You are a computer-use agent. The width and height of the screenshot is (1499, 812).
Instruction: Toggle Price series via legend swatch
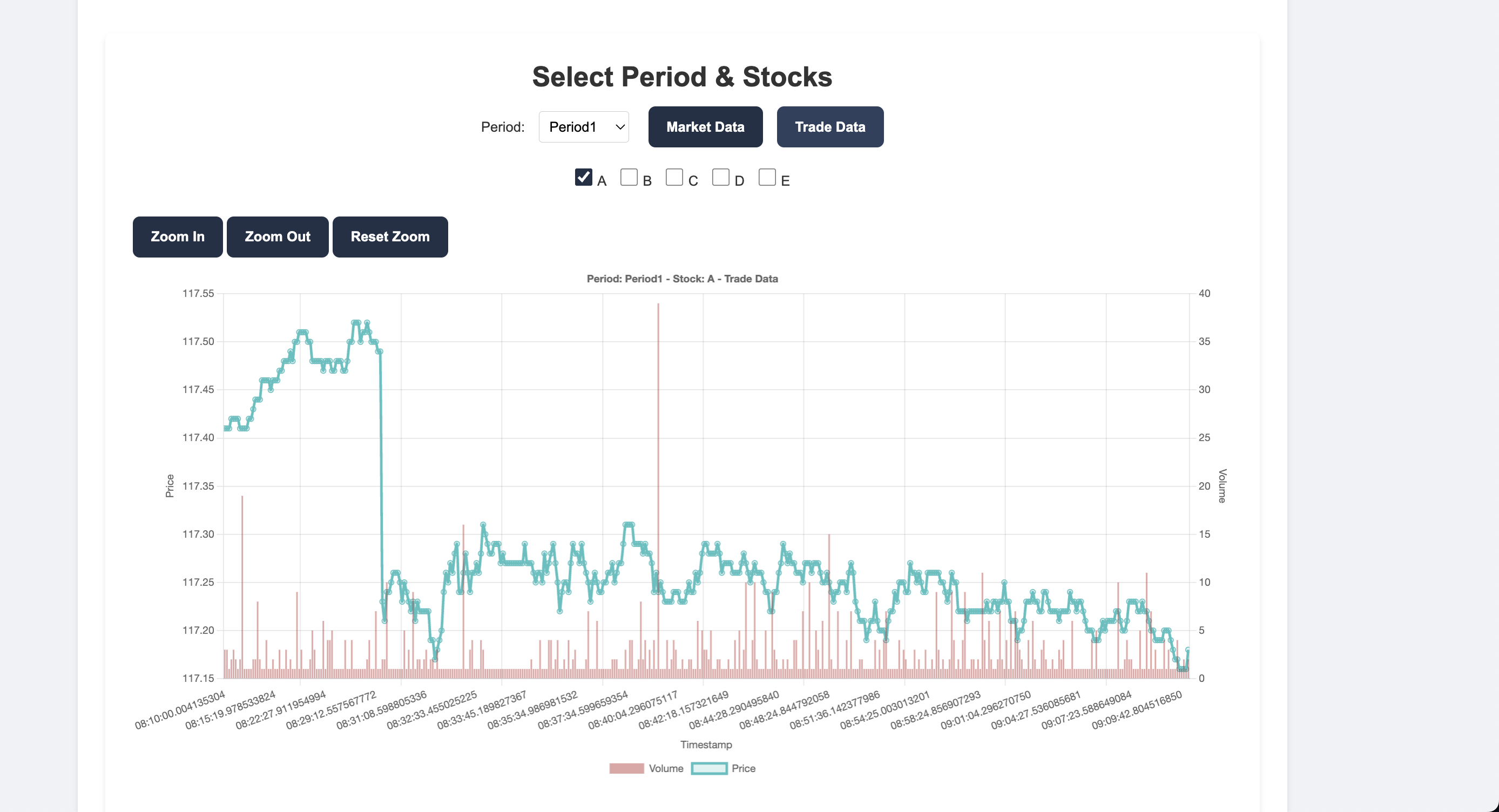pos(709,768)
